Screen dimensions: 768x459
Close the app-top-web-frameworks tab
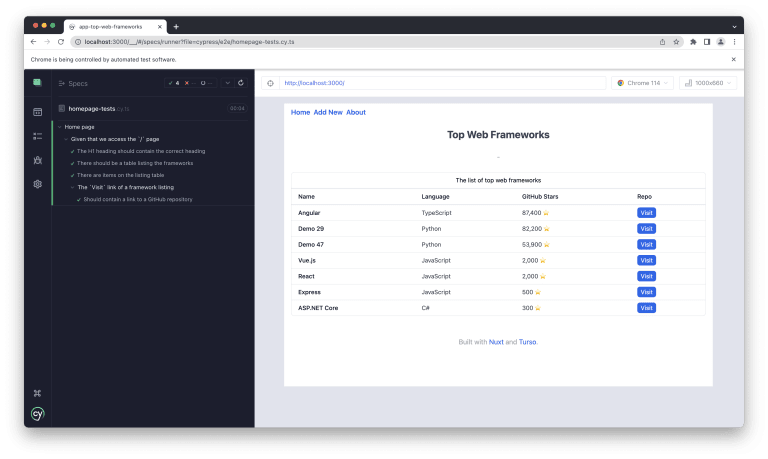coord(160,27)
